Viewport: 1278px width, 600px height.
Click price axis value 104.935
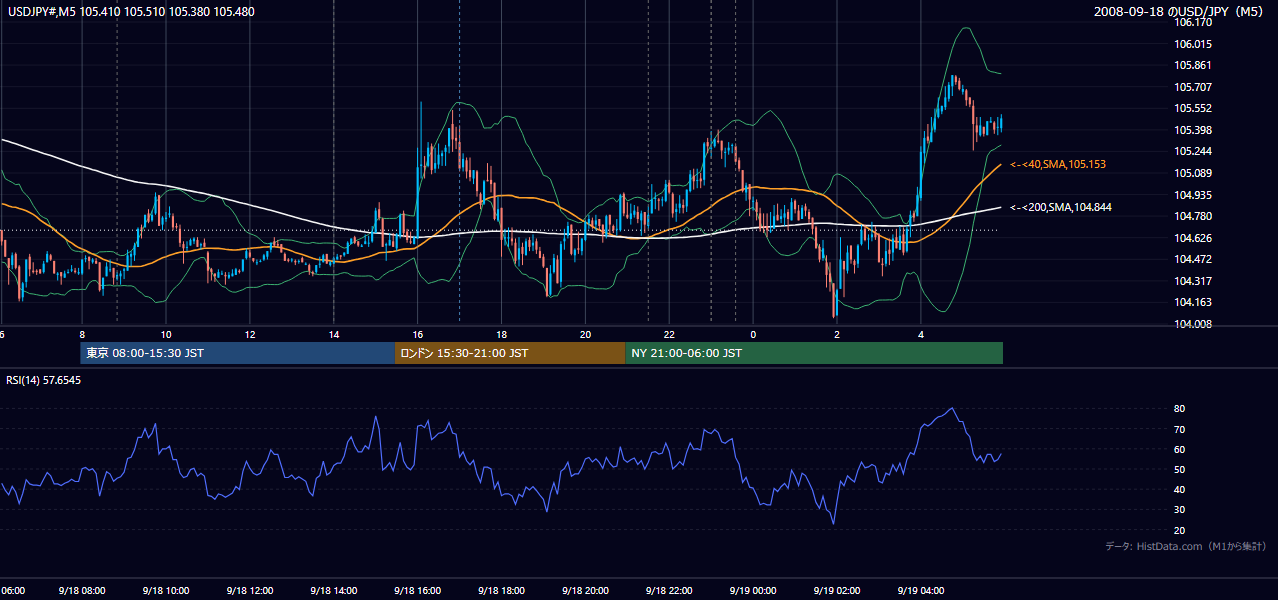(x=1193, y=195)
